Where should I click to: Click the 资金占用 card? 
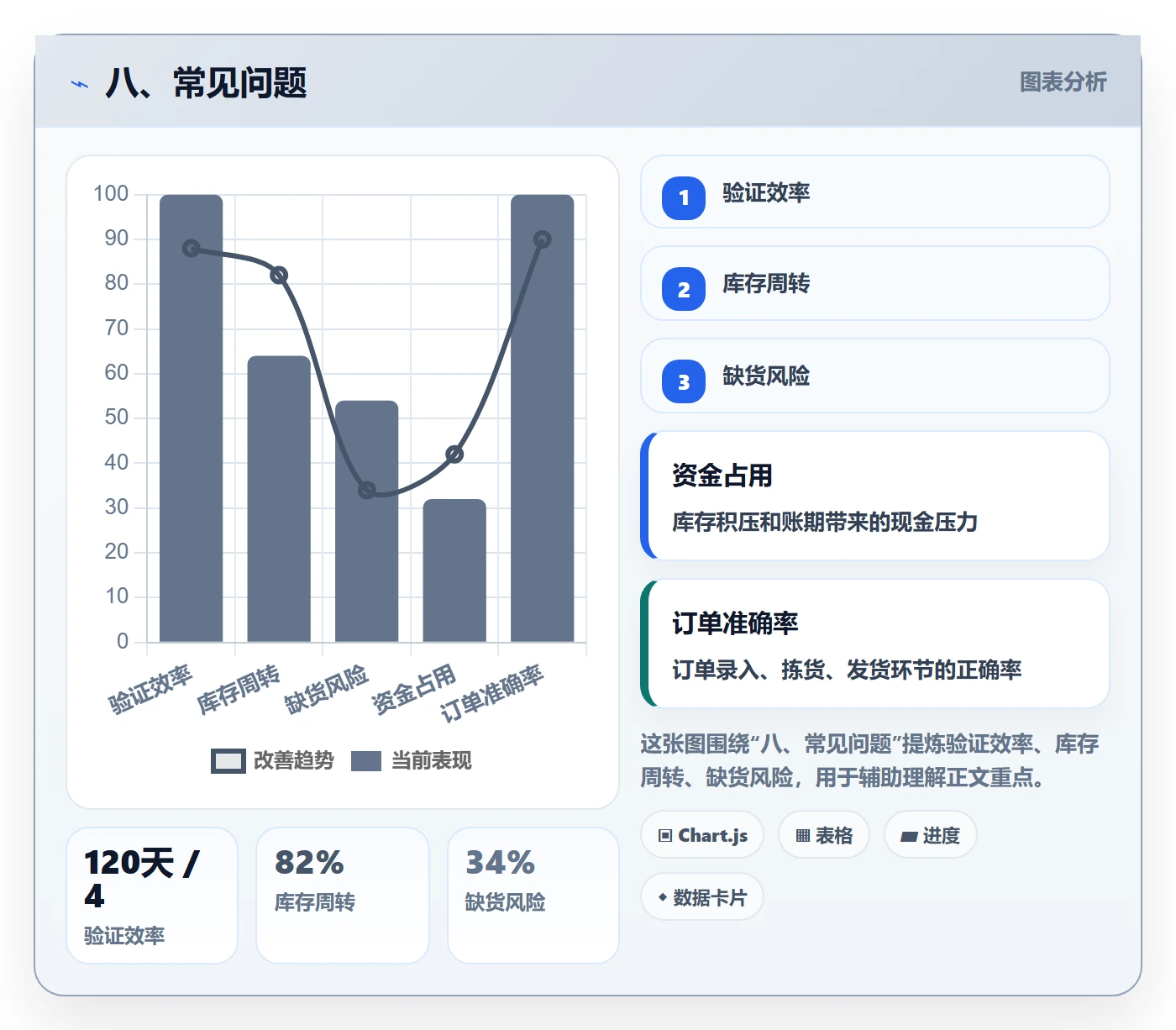[x=875, y=496]
